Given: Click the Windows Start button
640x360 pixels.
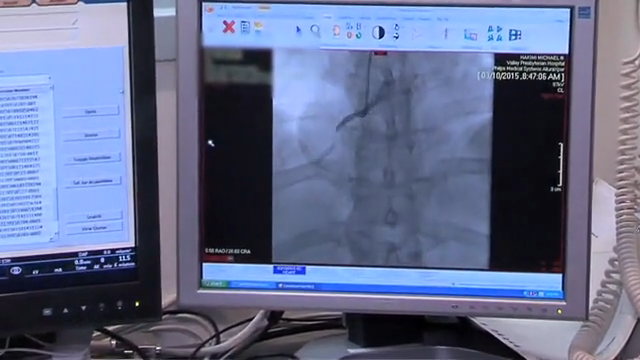Looking at the screenshot, I should [215, 284].
